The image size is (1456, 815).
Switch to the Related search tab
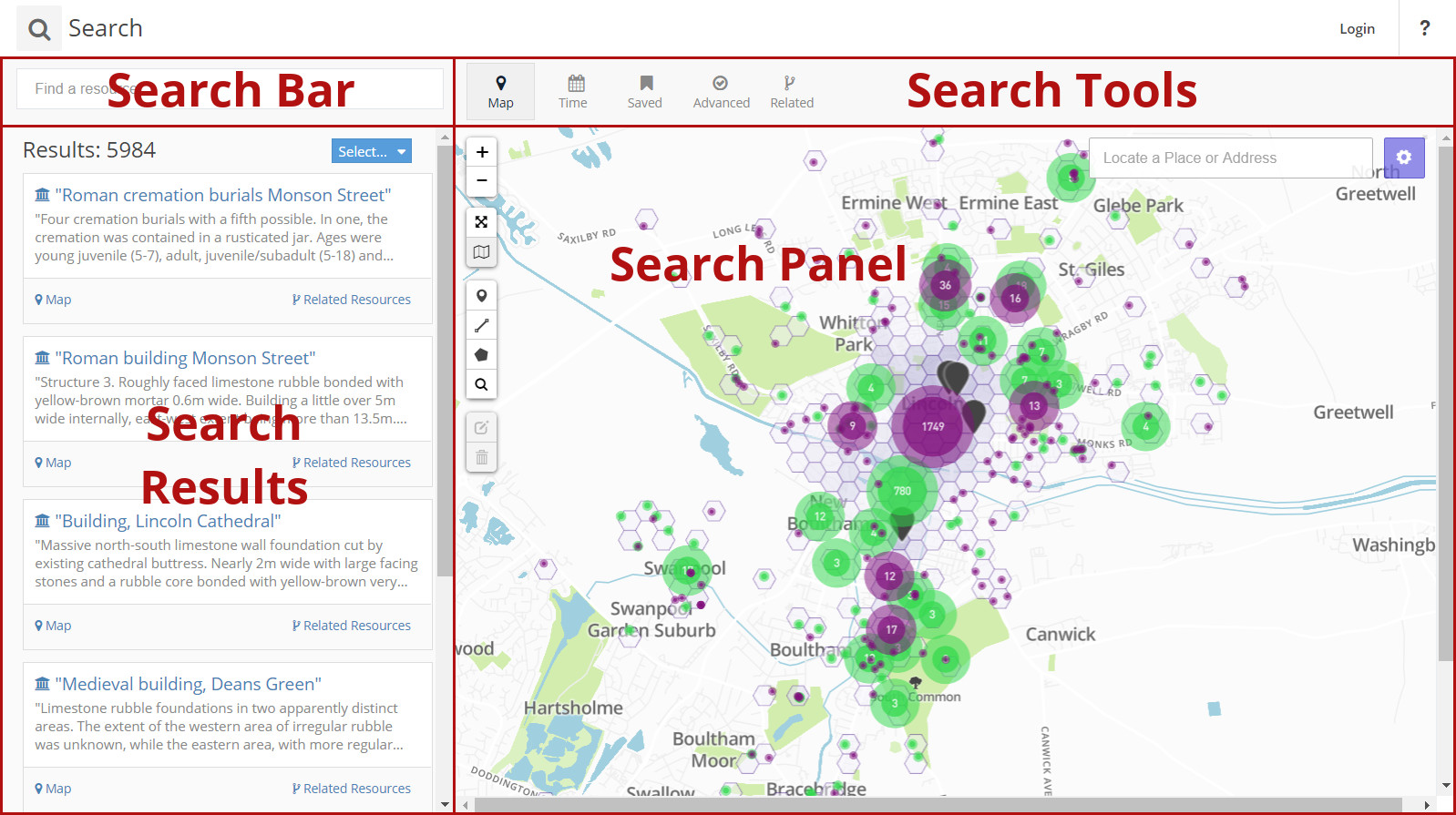pos(792,92)
